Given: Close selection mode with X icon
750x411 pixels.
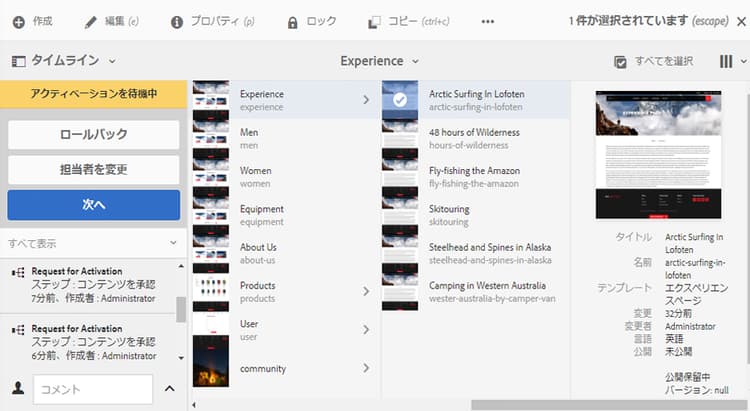Looking at the screenshot, I should click(x=741, y=22).
